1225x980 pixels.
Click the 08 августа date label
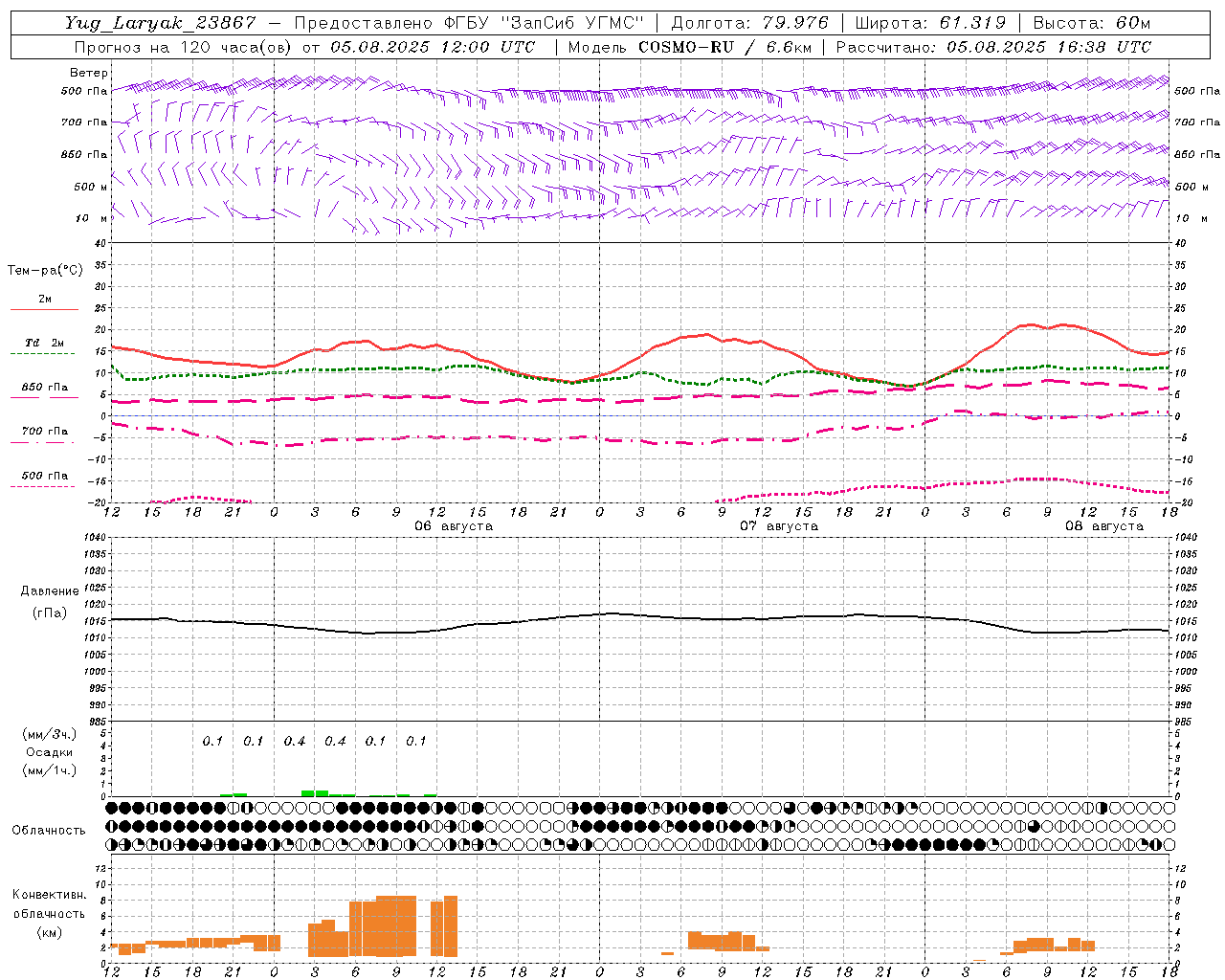(1104, 526)
